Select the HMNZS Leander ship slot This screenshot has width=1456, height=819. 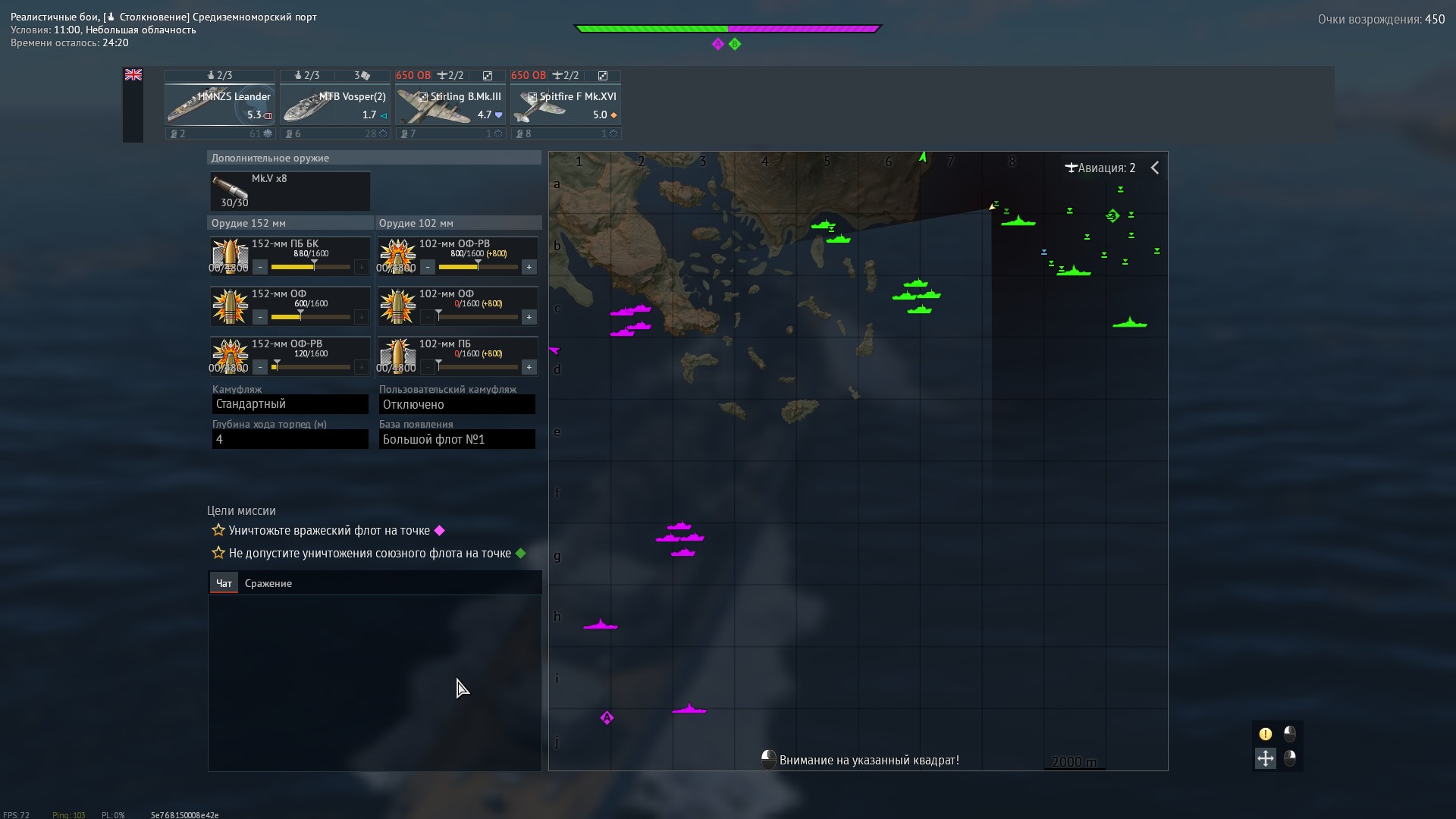tap(219, 104)
